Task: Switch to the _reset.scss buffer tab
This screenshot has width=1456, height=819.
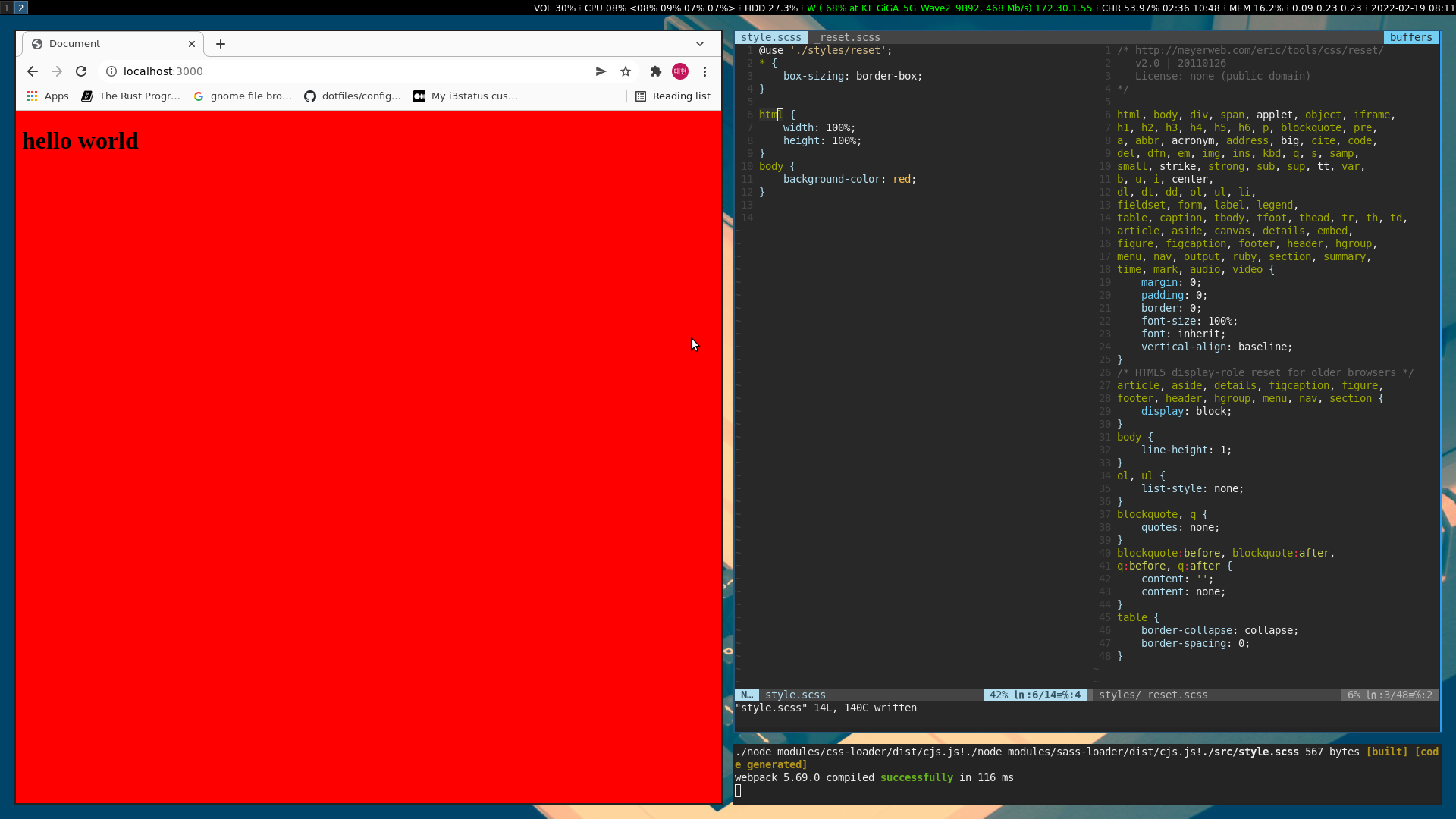Action: 849,37
